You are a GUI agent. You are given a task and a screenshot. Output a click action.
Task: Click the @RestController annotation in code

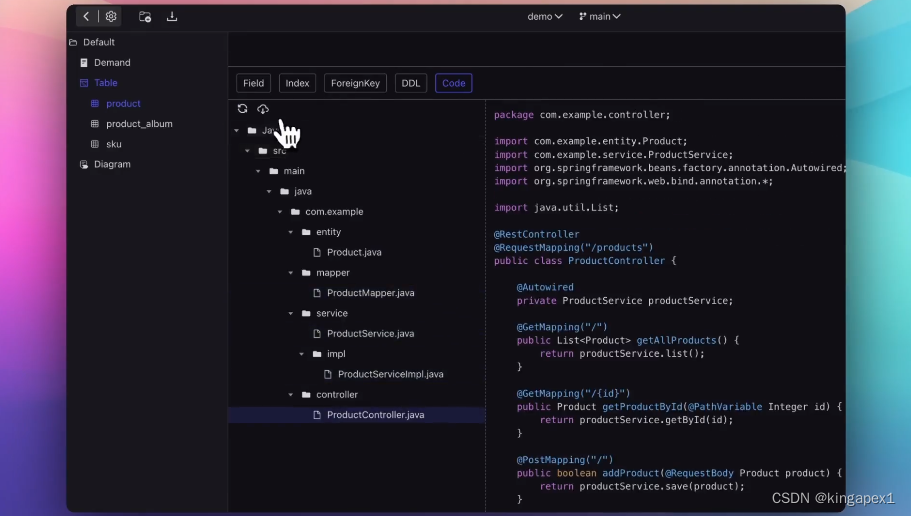[536, 234]
